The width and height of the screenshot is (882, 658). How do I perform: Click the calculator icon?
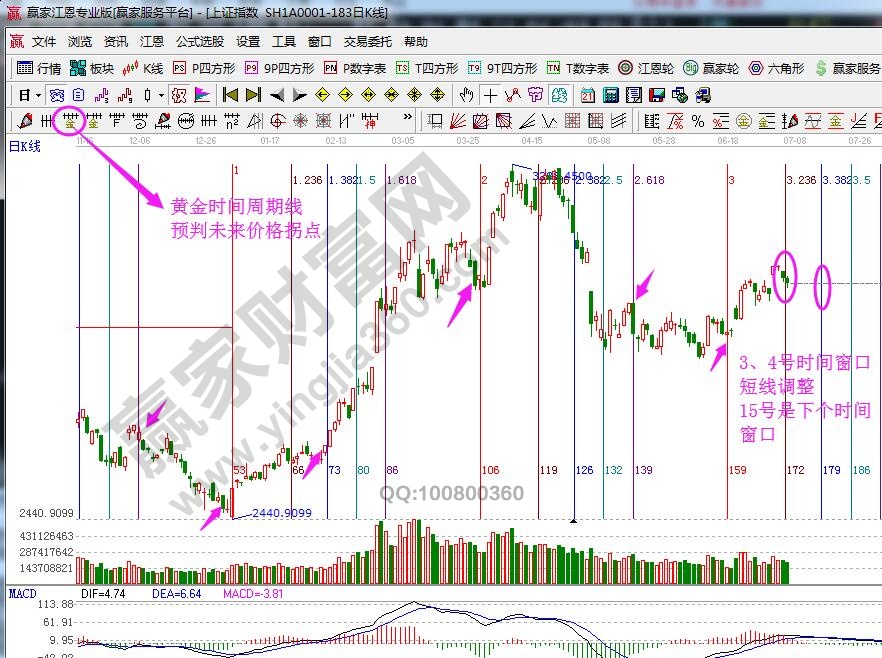[x=610, y=95]
